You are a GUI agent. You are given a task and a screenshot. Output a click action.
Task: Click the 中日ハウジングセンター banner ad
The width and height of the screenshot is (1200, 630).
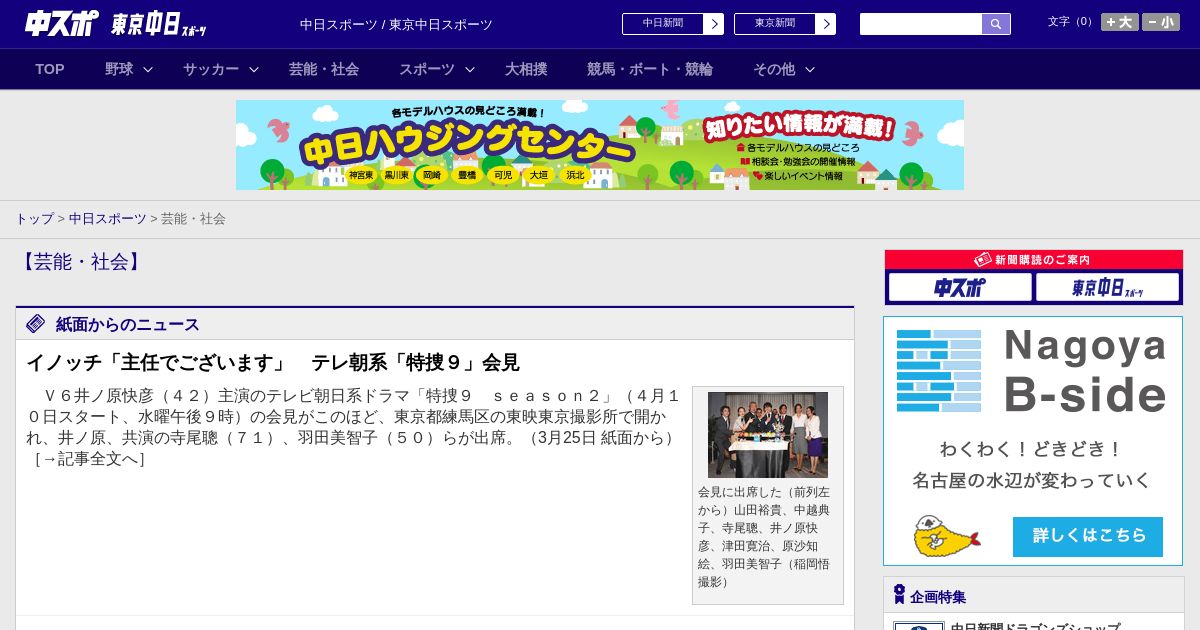pyautogui.click(x=600, y=145)
